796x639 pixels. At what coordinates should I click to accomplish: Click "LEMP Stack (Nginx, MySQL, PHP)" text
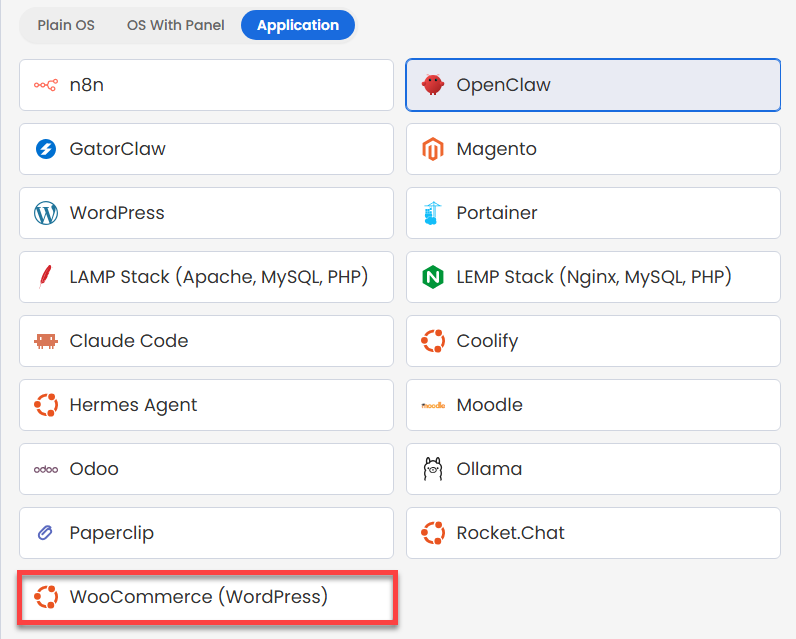click(594, 277)
